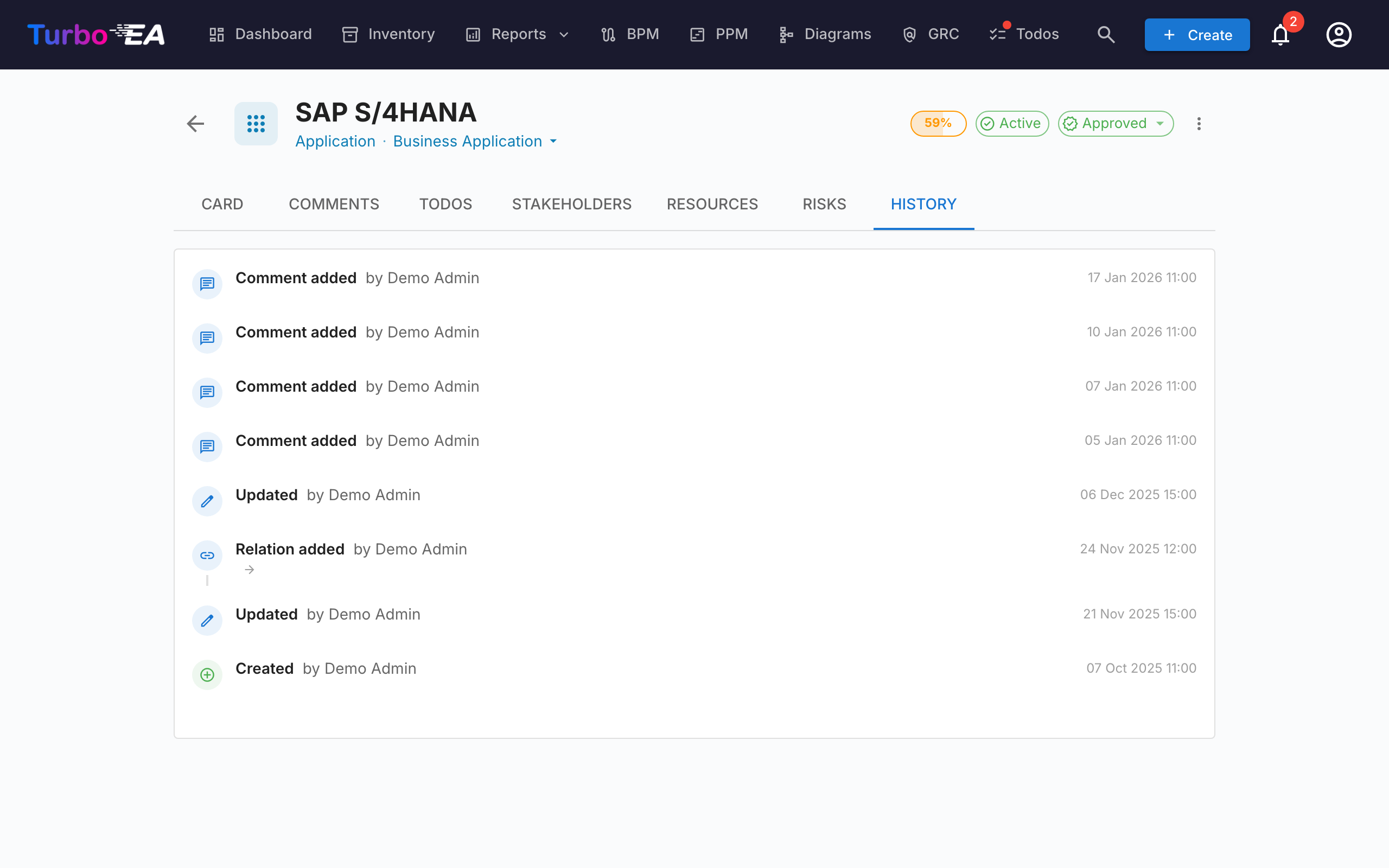Image resolution: width=1389 pixels, height=868 pixels.
Task: Click comment icon for 17 Jan 2026 entry
Action: [x=207, y=284]
